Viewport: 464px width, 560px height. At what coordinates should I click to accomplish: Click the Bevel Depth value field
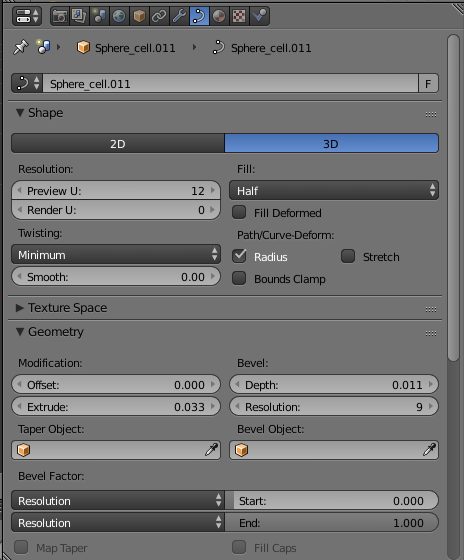tap(334, 385)
